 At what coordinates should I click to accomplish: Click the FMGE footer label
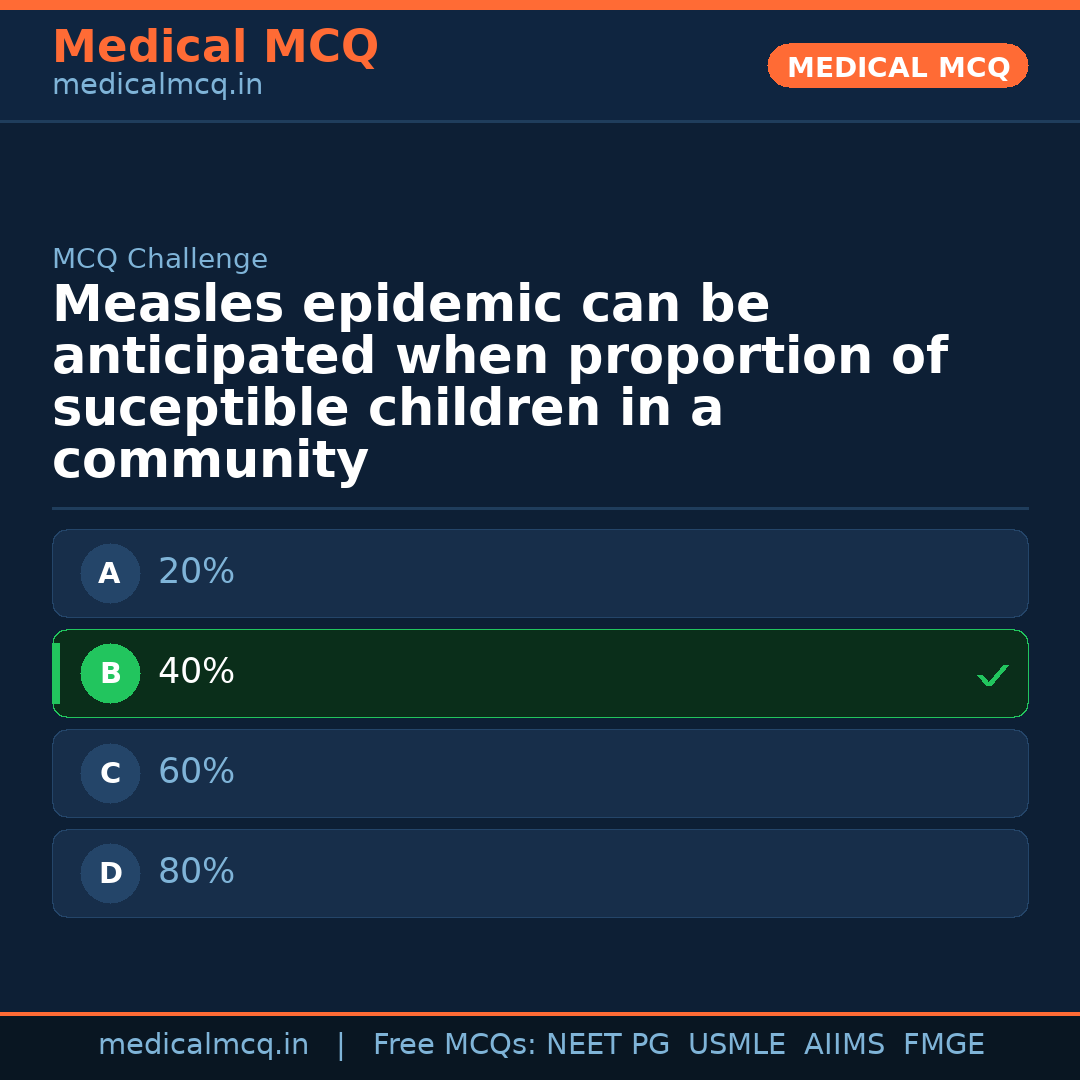point(943,1045)
